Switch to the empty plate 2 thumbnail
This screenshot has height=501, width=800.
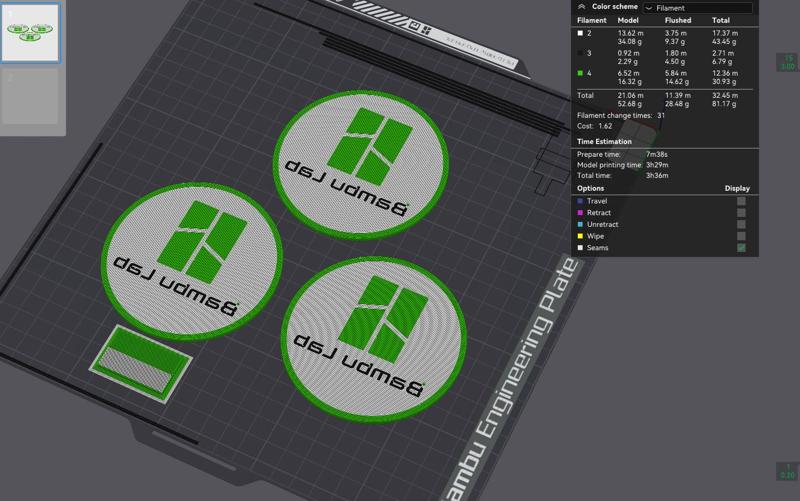[x=32, y=97]
